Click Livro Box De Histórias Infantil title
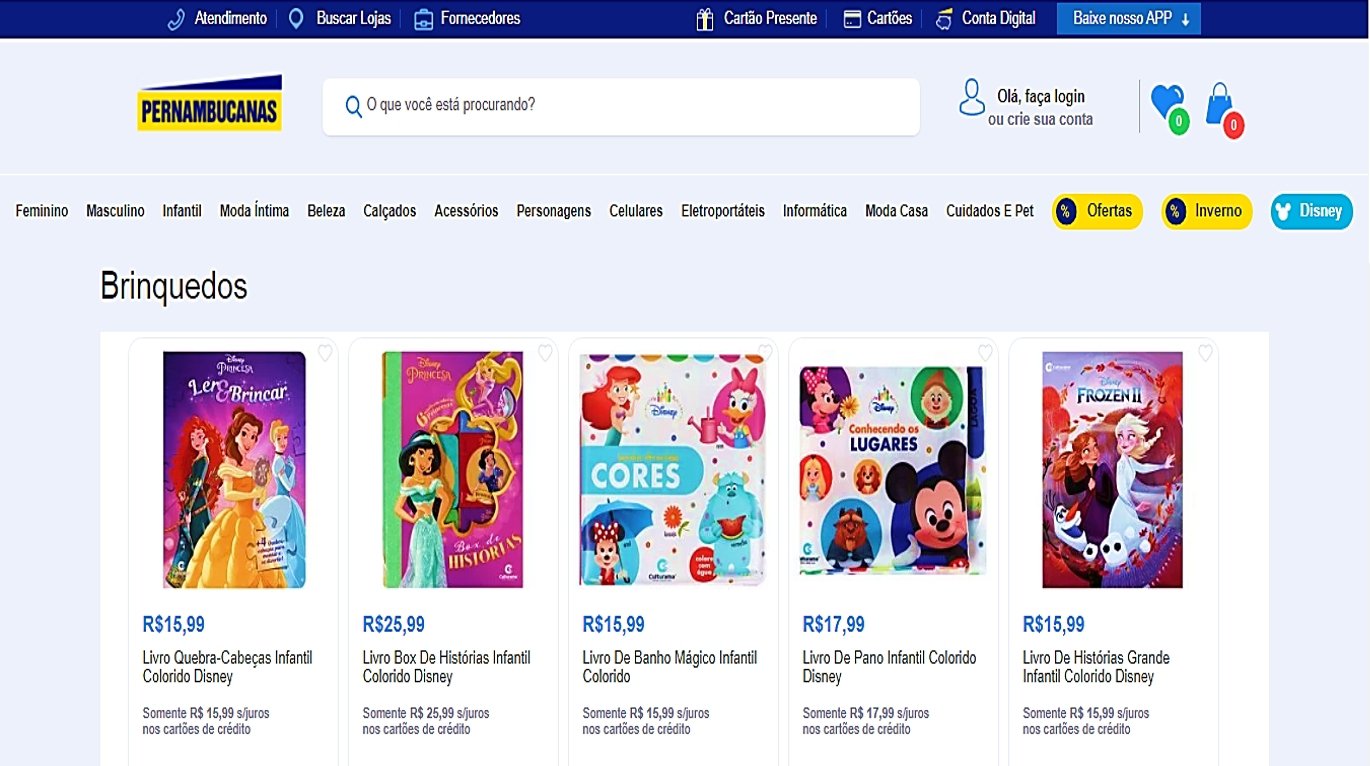 (x=447, y=667)
